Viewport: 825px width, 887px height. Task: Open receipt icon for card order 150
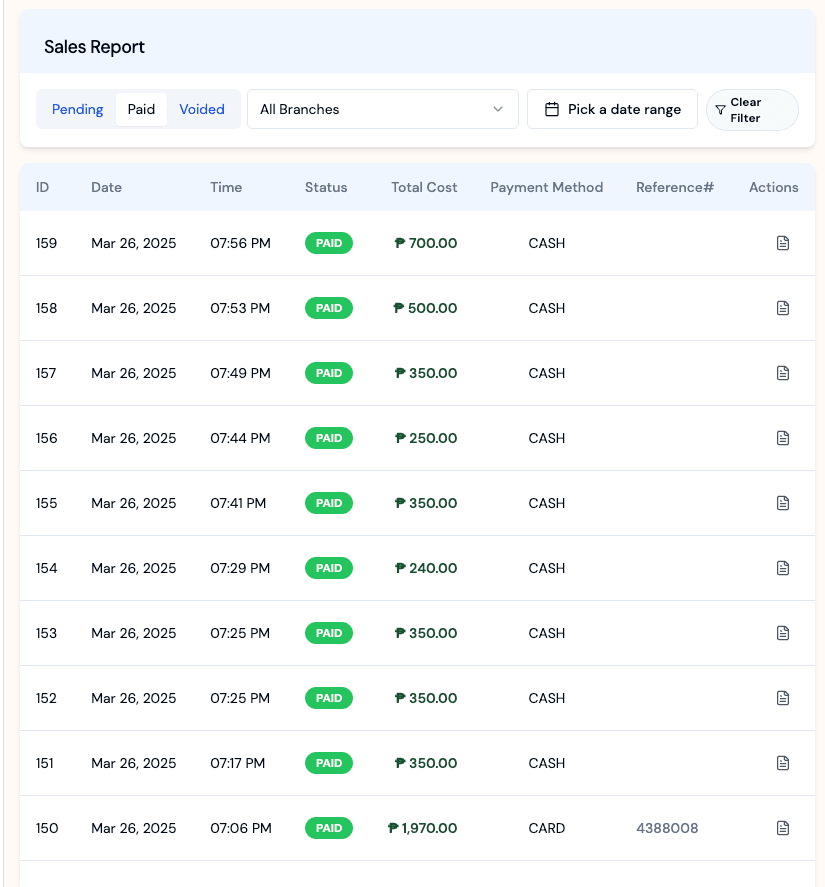coord(783,828)
